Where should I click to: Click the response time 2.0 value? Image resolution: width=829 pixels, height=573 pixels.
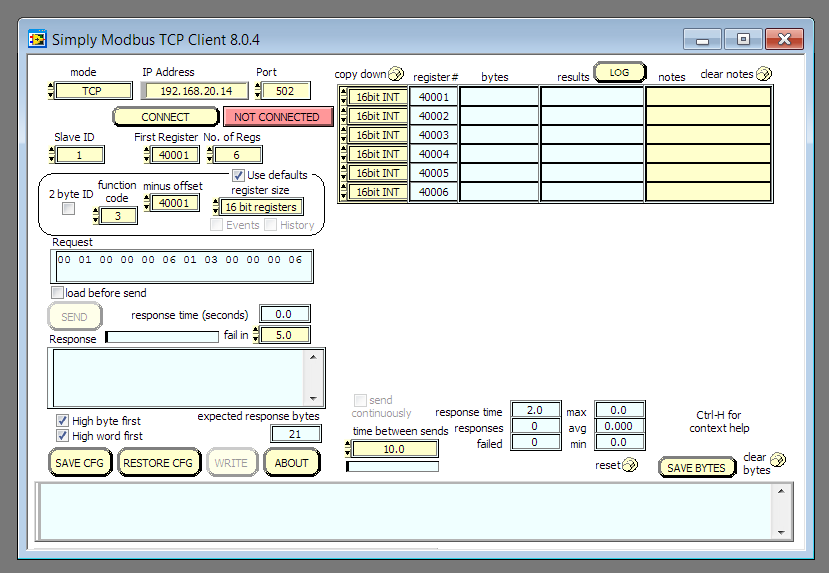535,410
